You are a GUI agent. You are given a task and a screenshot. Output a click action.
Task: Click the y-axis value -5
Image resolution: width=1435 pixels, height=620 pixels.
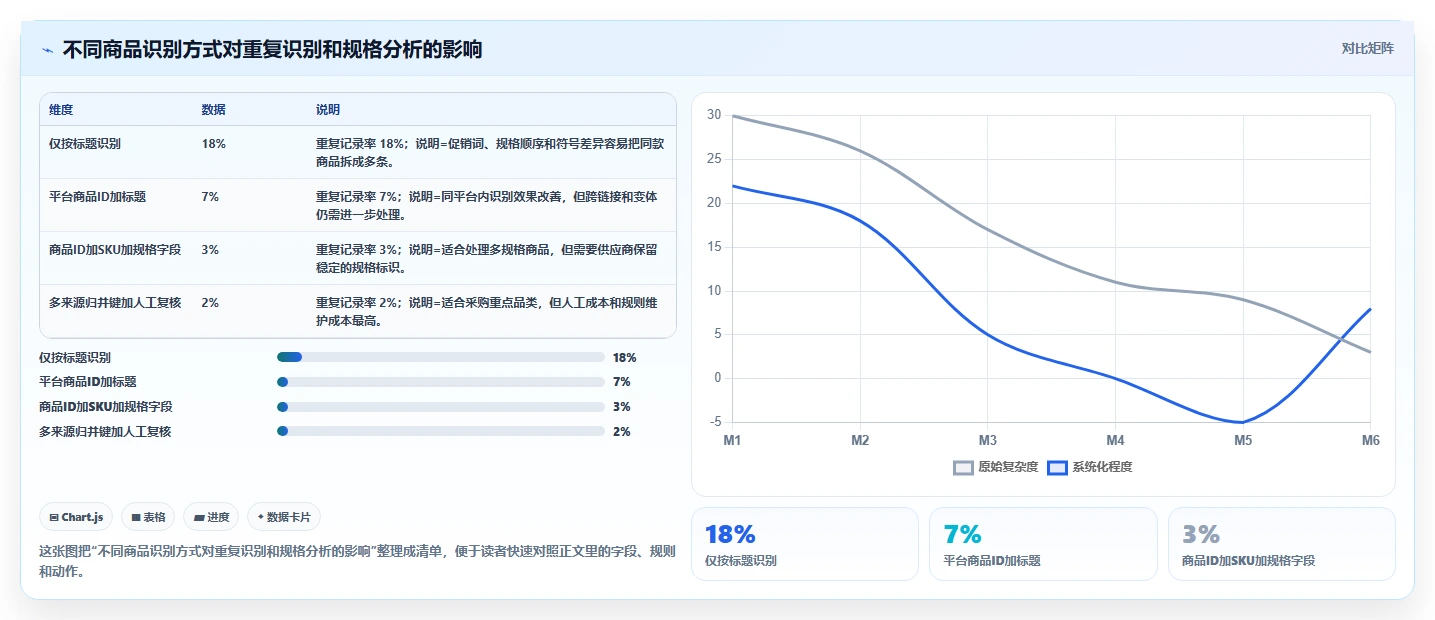[x=714, y=422]
